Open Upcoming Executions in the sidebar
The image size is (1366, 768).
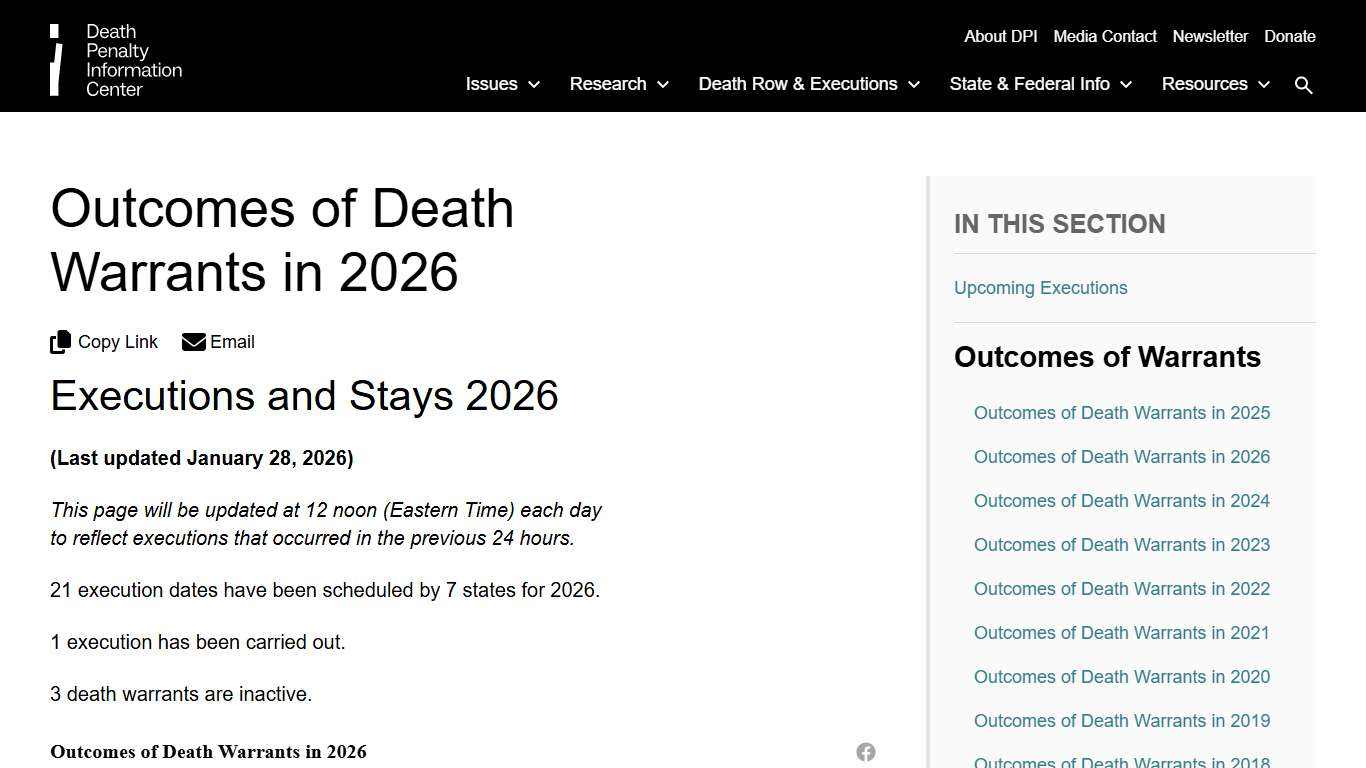click(1040, 288)
